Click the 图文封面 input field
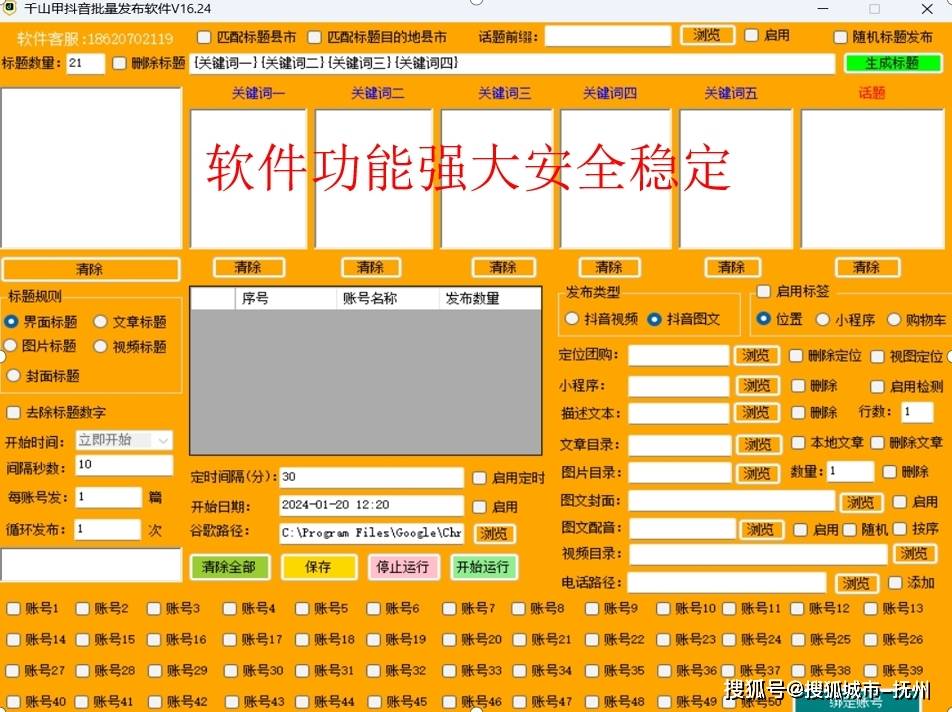Screen dimensions: 952x712 (732, 501)
